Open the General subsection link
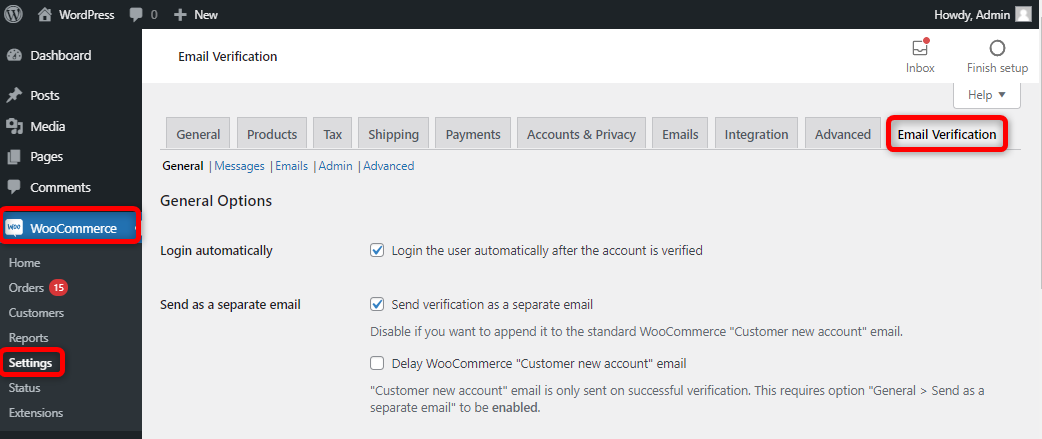This screenshot has width=1042, height=439. click(183, 166)
